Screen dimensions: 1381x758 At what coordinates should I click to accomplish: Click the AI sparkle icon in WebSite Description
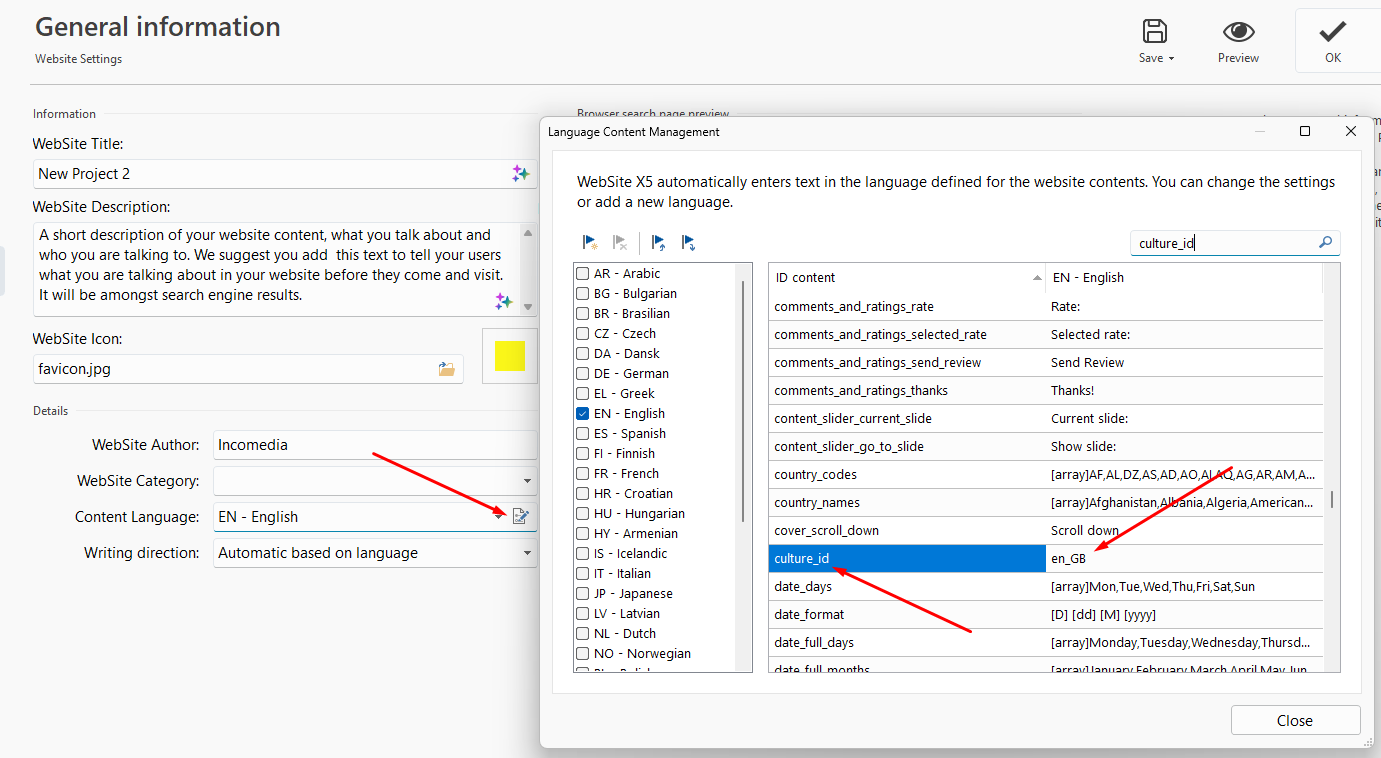coord(504,301)
